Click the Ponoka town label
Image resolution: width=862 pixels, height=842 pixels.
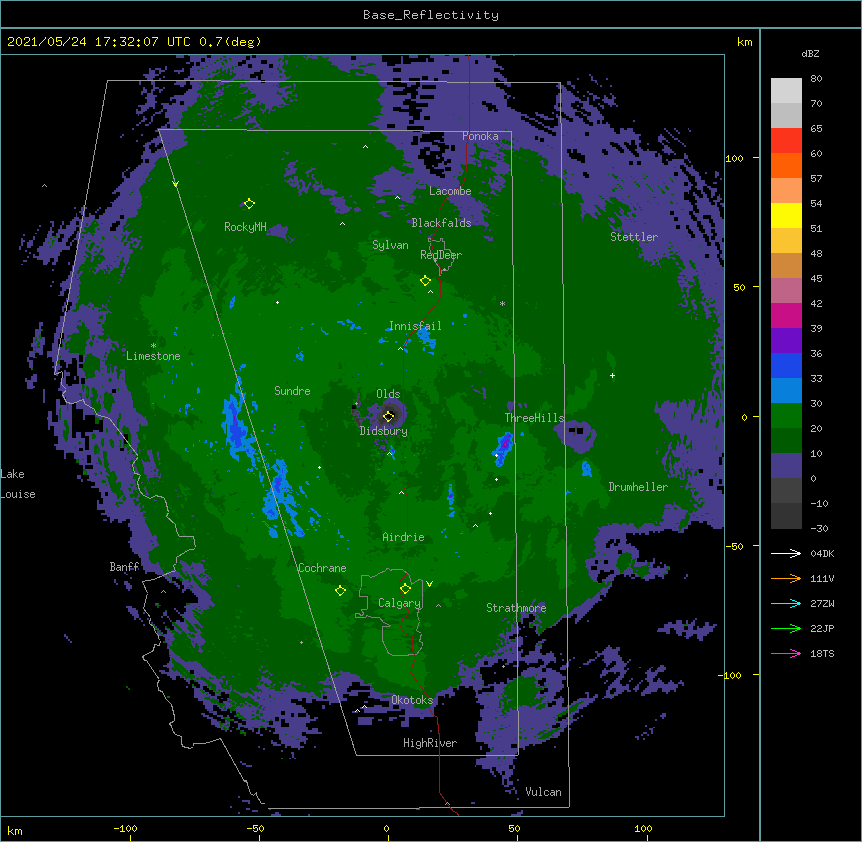click(x=480, y=136)
